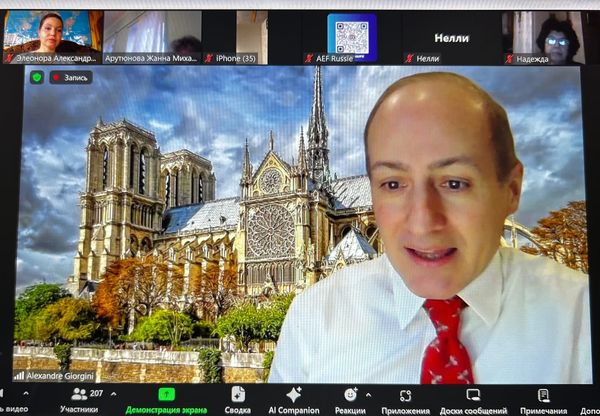600x416 pixels.
Task: Open the Участники participants panel
Action: (x=79, y=400)
